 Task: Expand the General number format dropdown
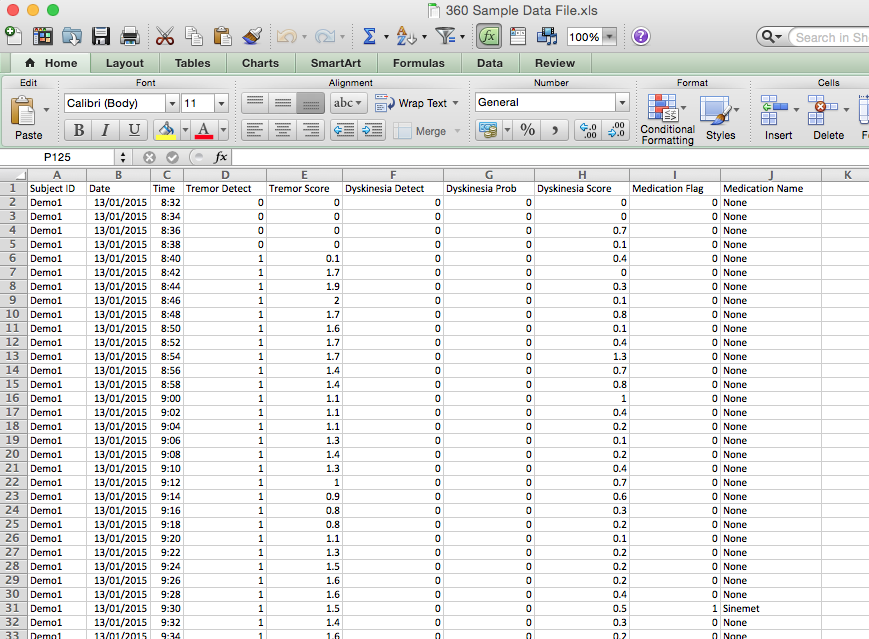(x=622, y=102)
